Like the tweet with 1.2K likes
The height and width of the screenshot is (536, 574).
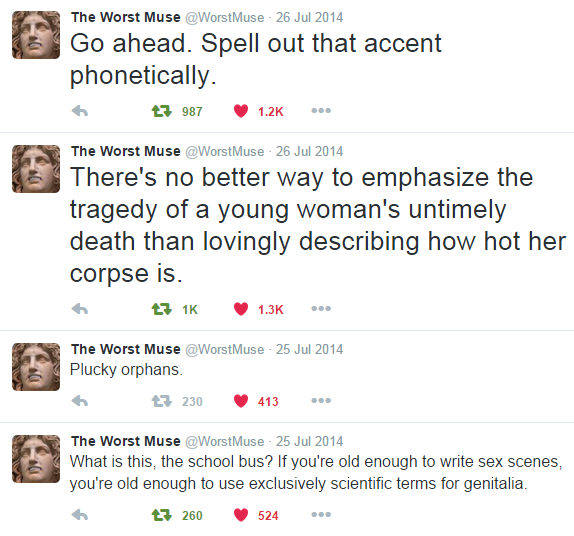click(x=241, y=111)
